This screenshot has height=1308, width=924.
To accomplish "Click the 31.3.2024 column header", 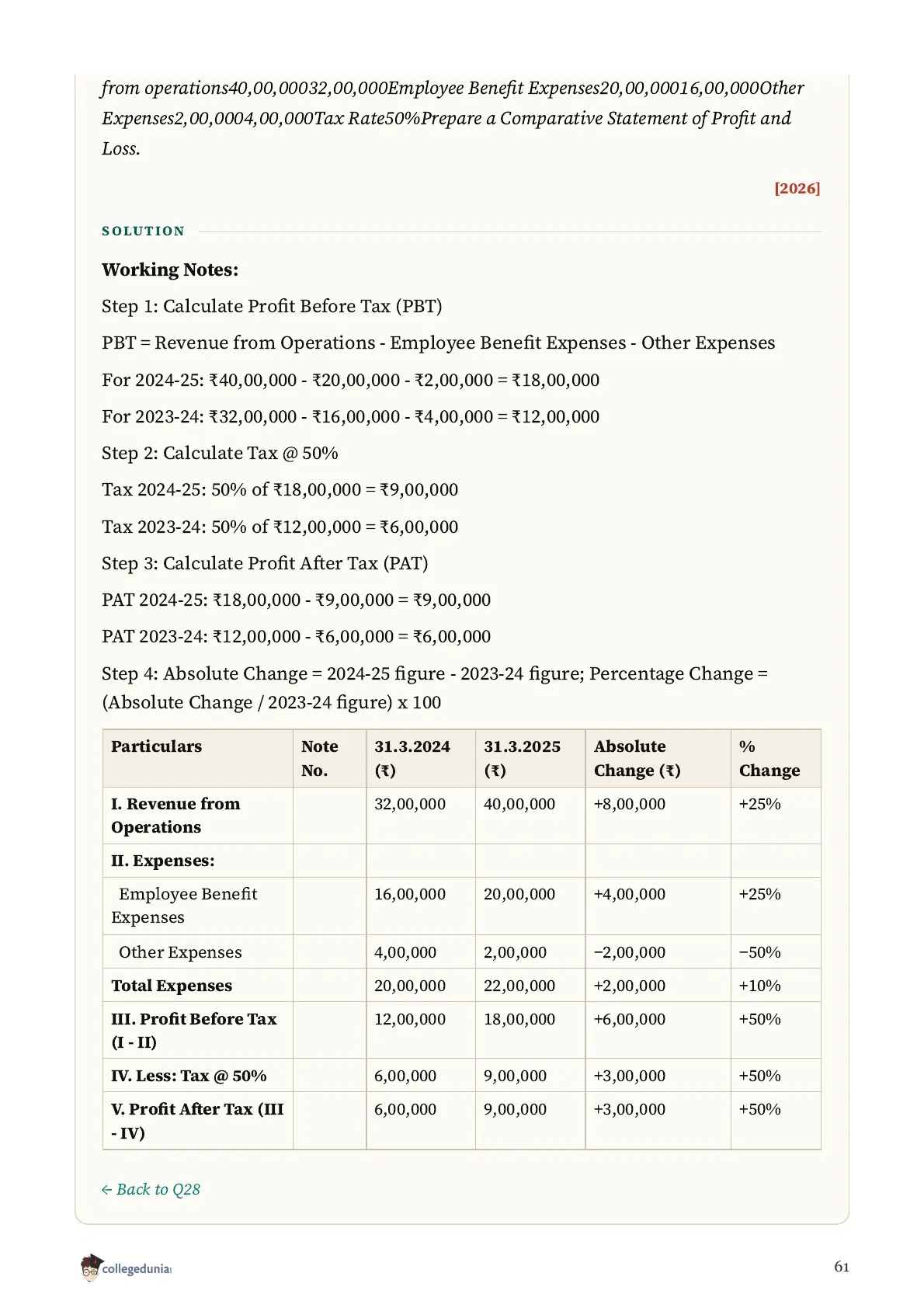I will pyautogui.click(x=412, y=758).
